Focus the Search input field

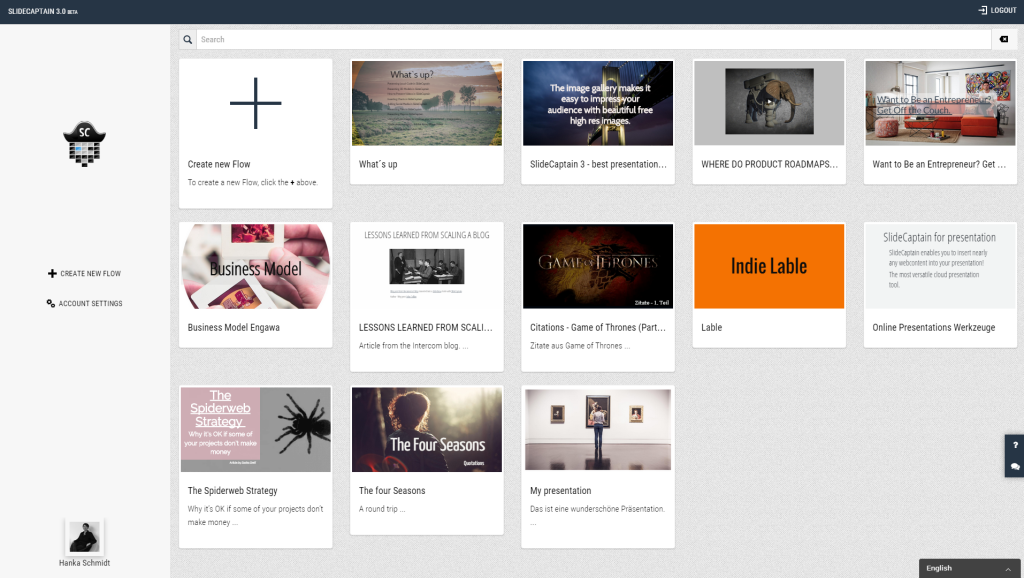pos(590,40)
